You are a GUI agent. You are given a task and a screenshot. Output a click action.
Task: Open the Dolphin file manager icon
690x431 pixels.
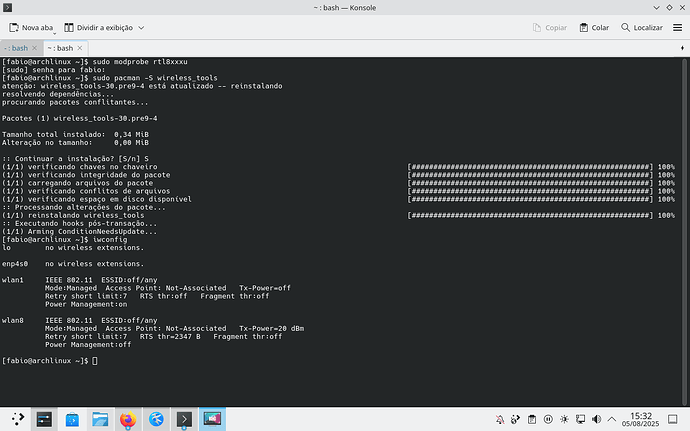coord(99,418)
